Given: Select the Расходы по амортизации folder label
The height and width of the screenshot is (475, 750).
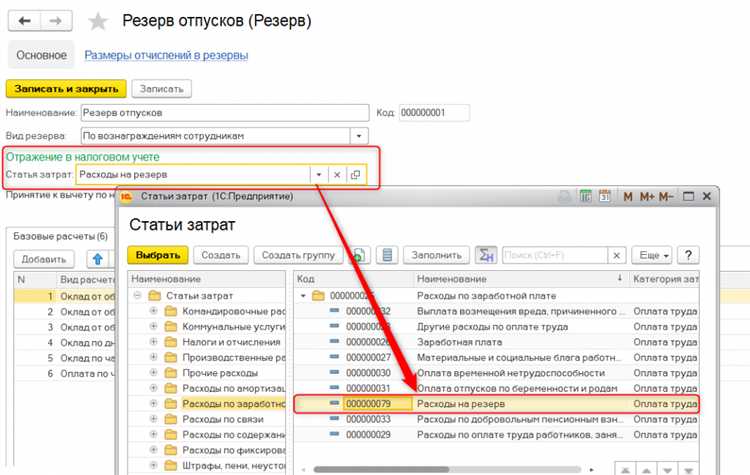Looking at the screenshot, I should 233,388.
